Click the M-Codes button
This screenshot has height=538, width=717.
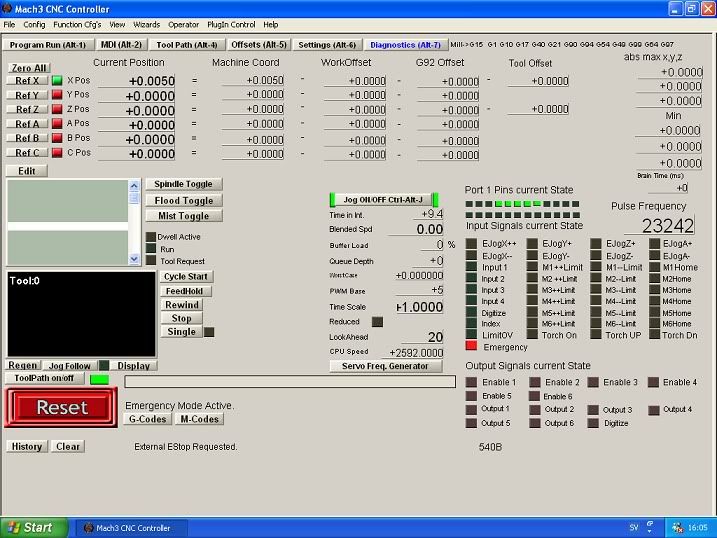click(199, 419)
